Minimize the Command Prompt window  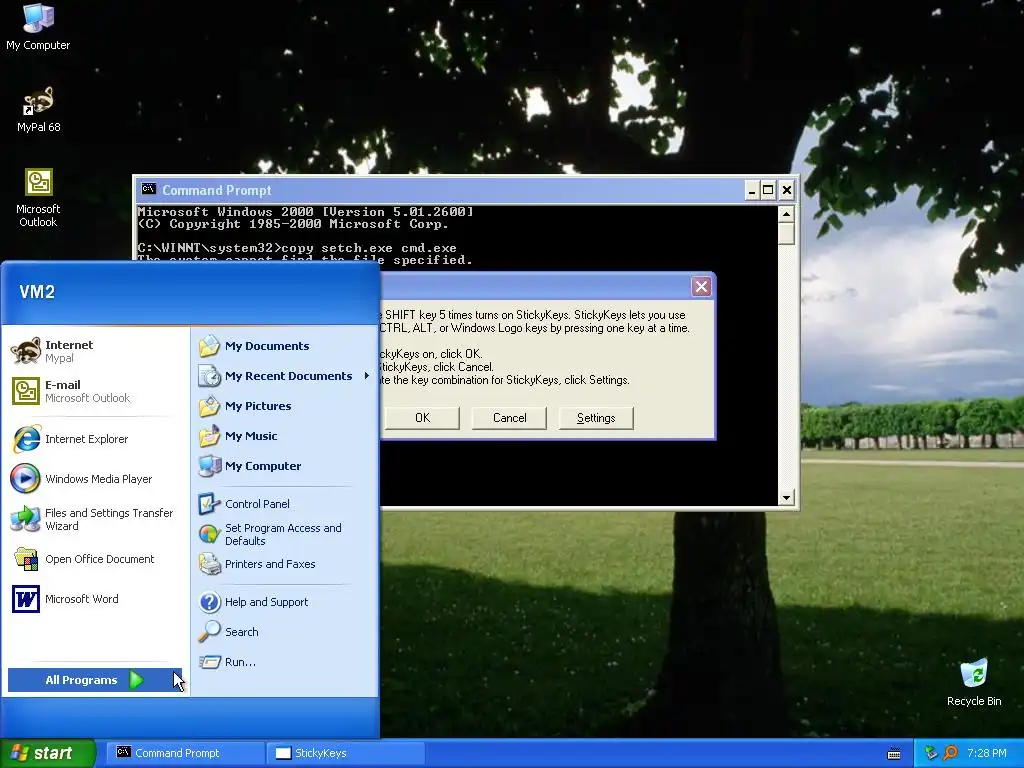pos(752,191)
